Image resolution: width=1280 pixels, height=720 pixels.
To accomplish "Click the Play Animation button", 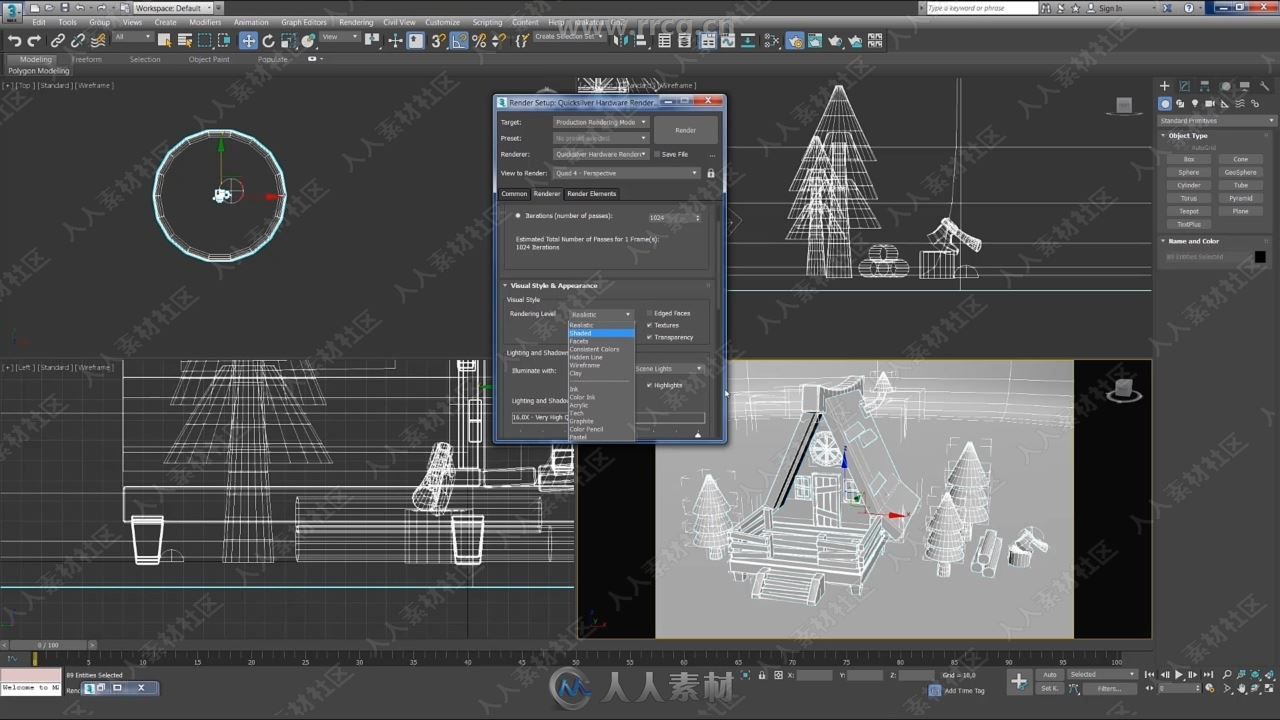I will tap(1179, 675).
